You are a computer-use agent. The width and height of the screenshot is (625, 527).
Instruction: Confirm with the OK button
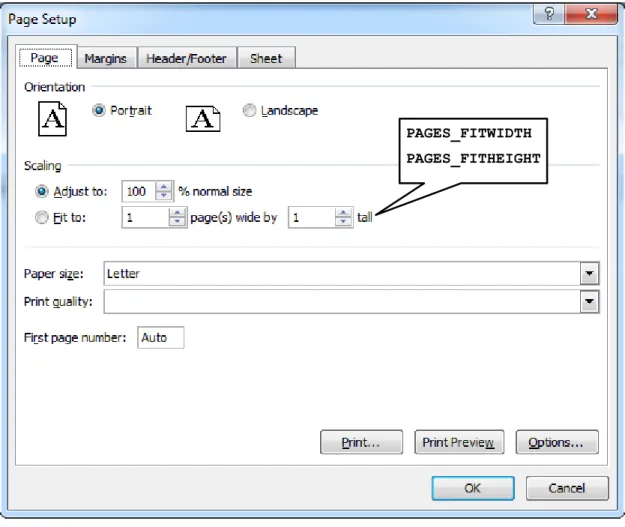coord(473,488)
